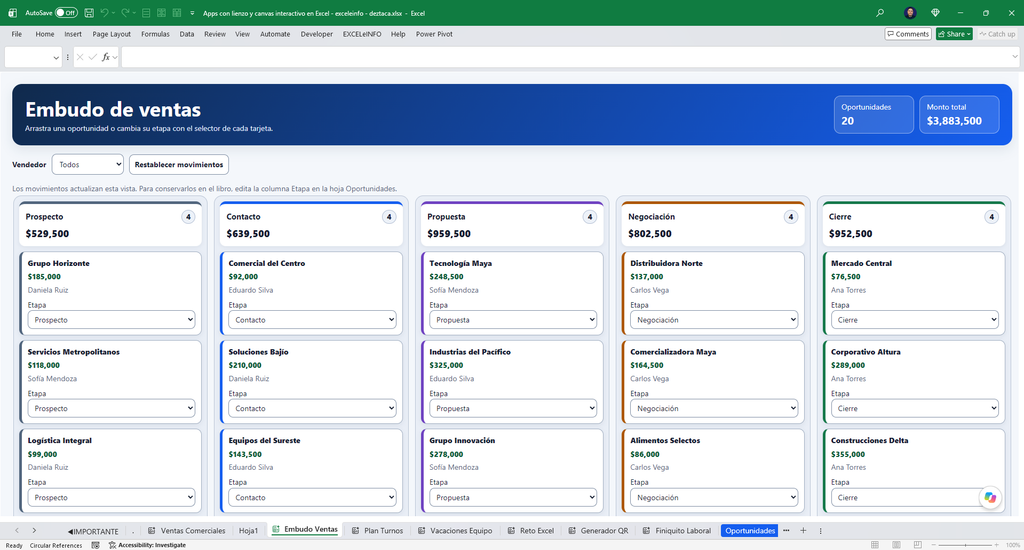Screen dimensions: 1024x550
Task: Click the Restablecer movimientos button
Action: click(179, 165)
